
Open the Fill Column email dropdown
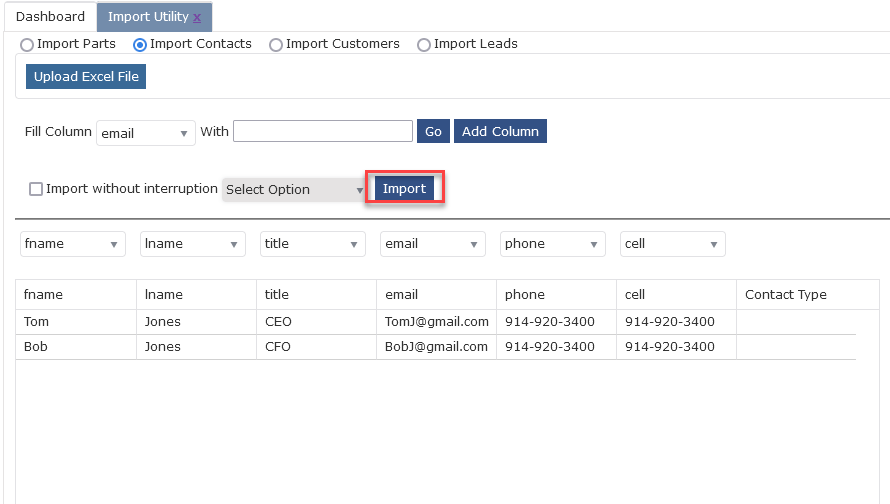coord(146,133)
